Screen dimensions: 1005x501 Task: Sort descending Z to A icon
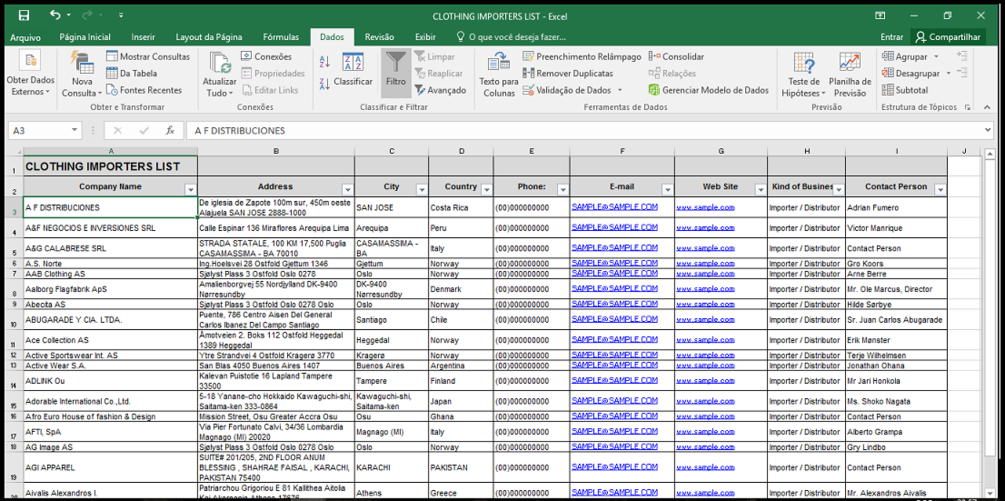[x=324, y=83]
